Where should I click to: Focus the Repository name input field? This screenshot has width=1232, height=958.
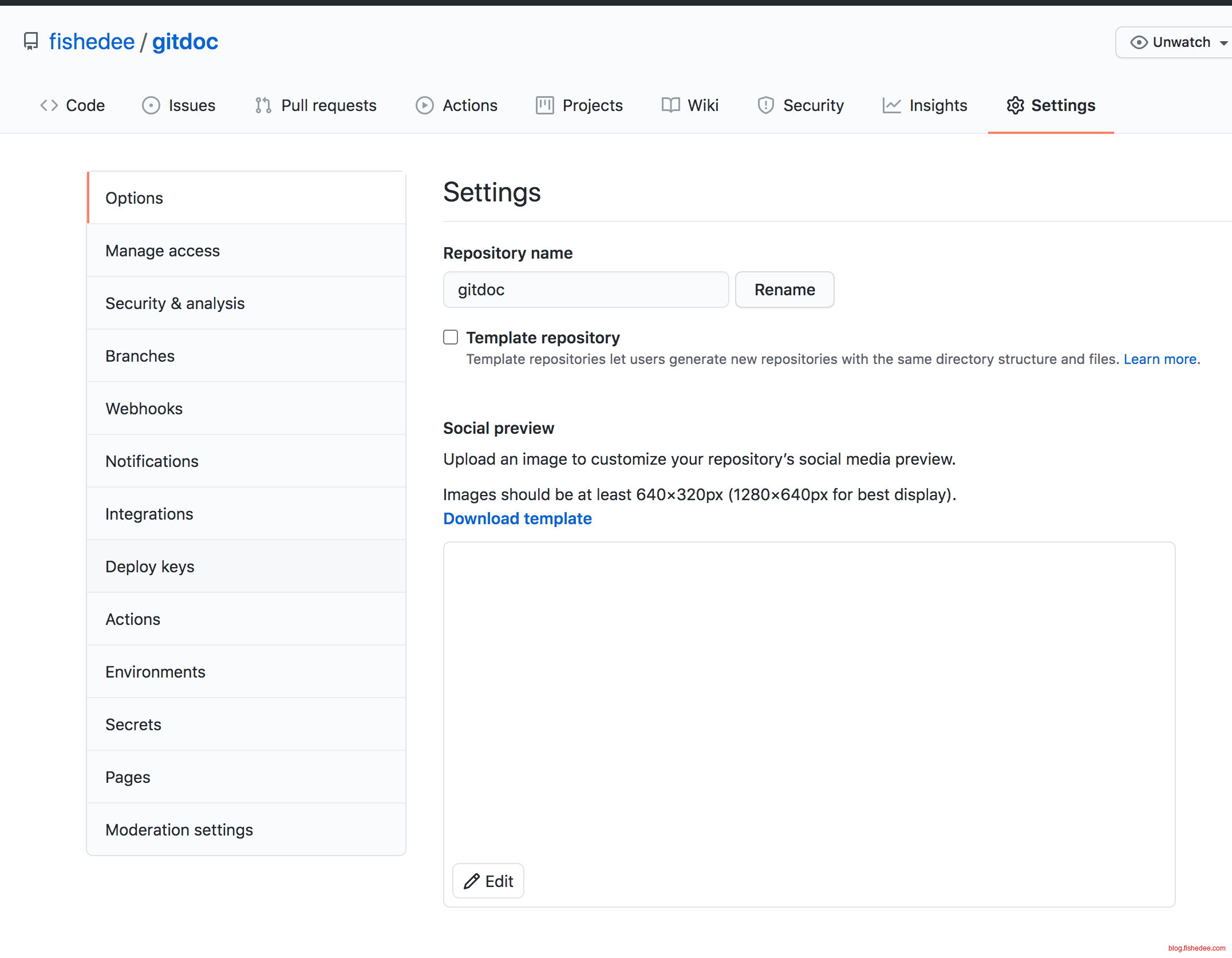[585, 290]
